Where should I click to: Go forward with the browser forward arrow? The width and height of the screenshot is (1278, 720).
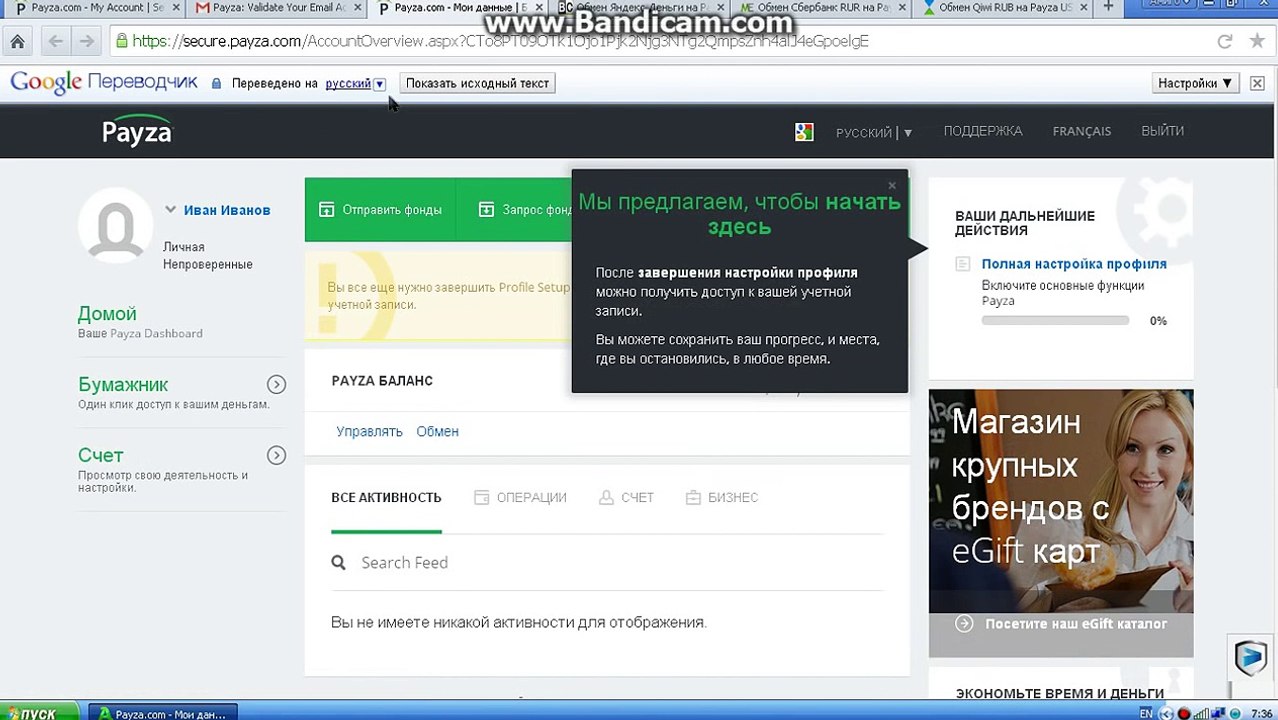pos(86,42)
